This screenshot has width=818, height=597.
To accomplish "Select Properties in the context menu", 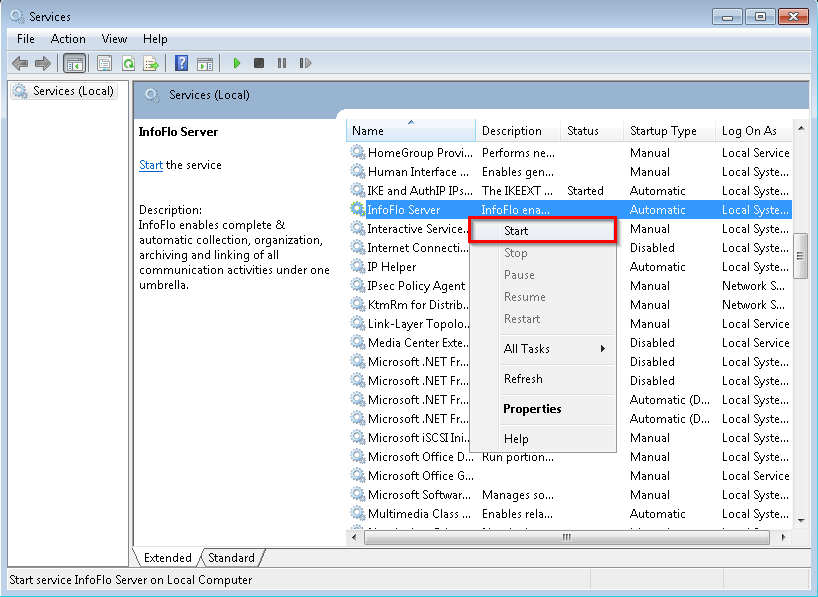I will 532,409.
